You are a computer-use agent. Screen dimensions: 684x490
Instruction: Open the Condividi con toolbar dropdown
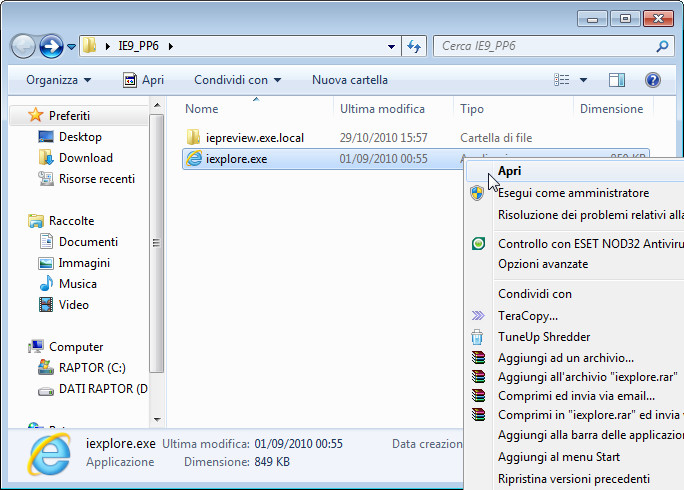pyautogui.click(x=237, y=80)
